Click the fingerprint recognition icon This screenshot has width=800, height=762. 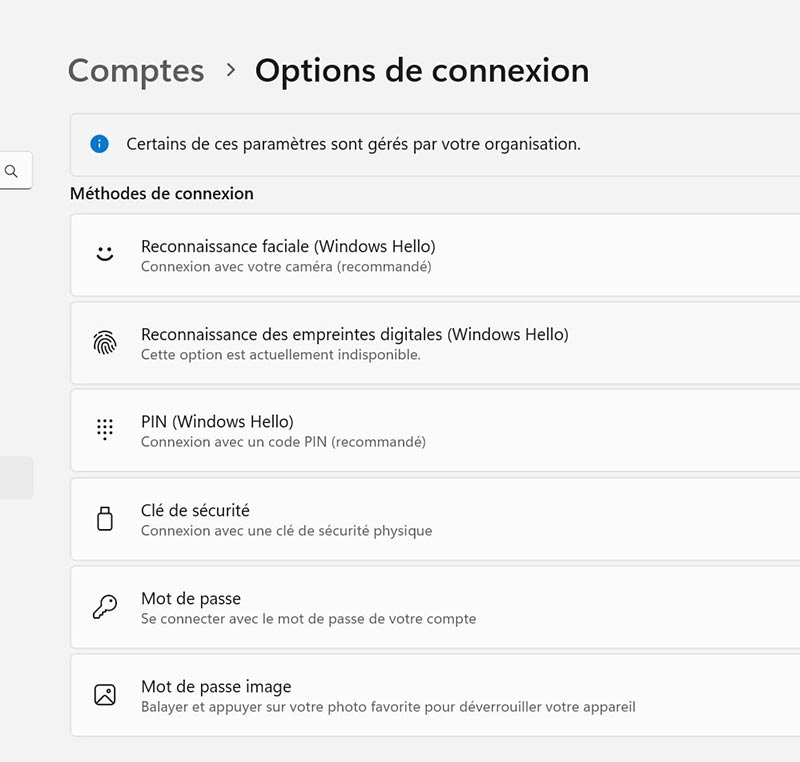pos(104,342)
